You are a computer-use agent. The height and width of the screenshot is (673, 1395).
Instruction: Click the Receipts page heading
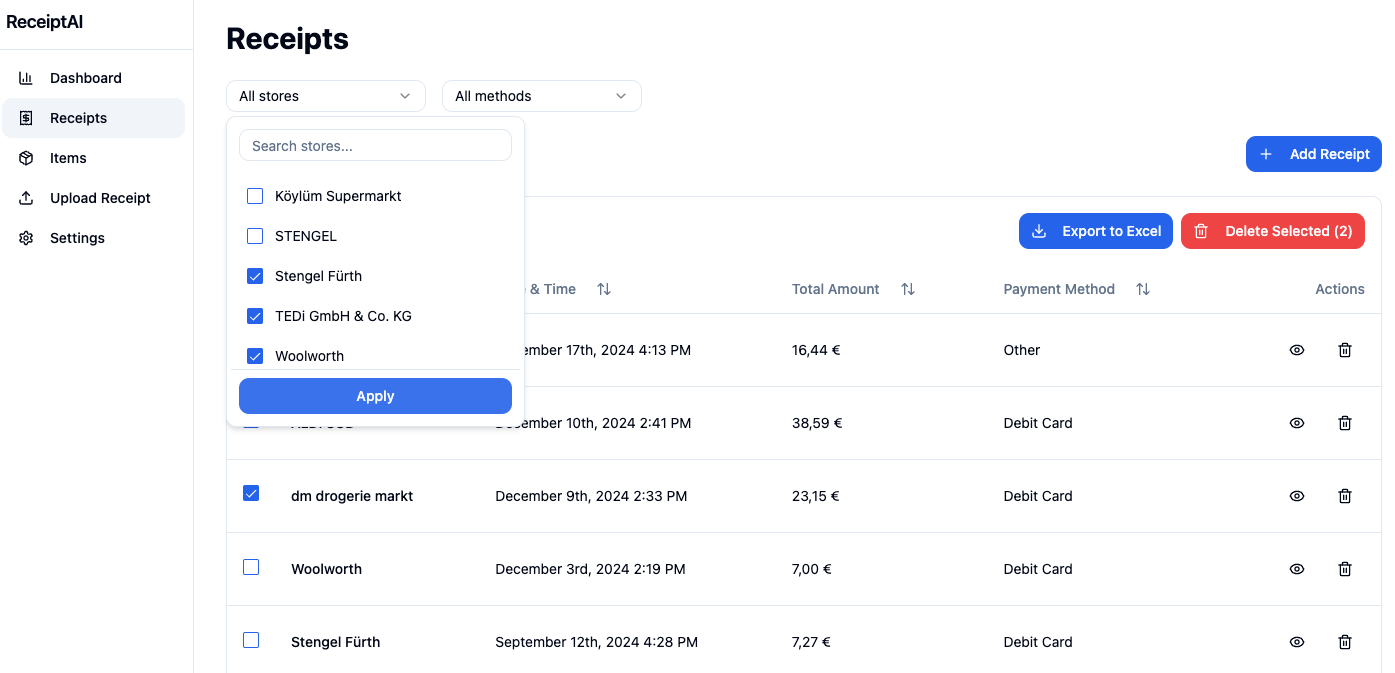288,39
